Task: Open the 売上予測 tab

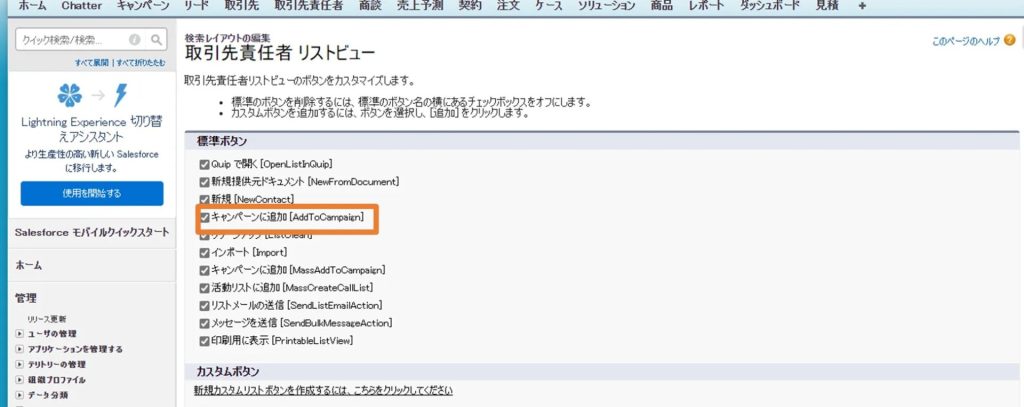Action: 420,5
